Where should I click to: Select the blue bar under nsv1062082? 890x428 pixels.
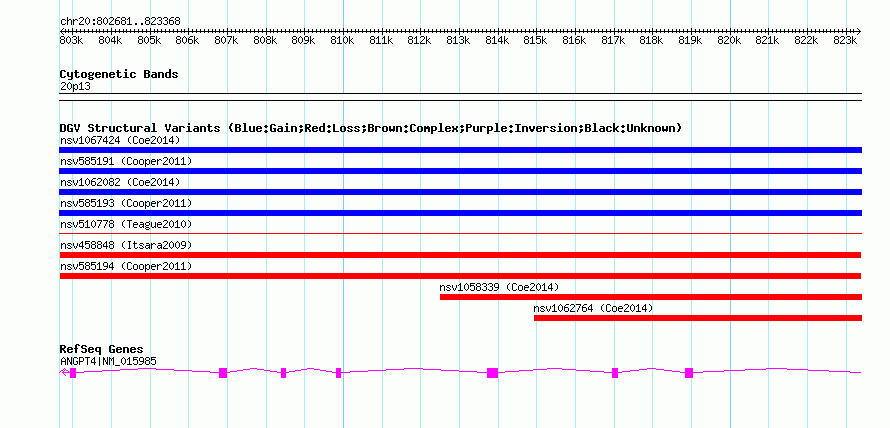tap(460, 192)
